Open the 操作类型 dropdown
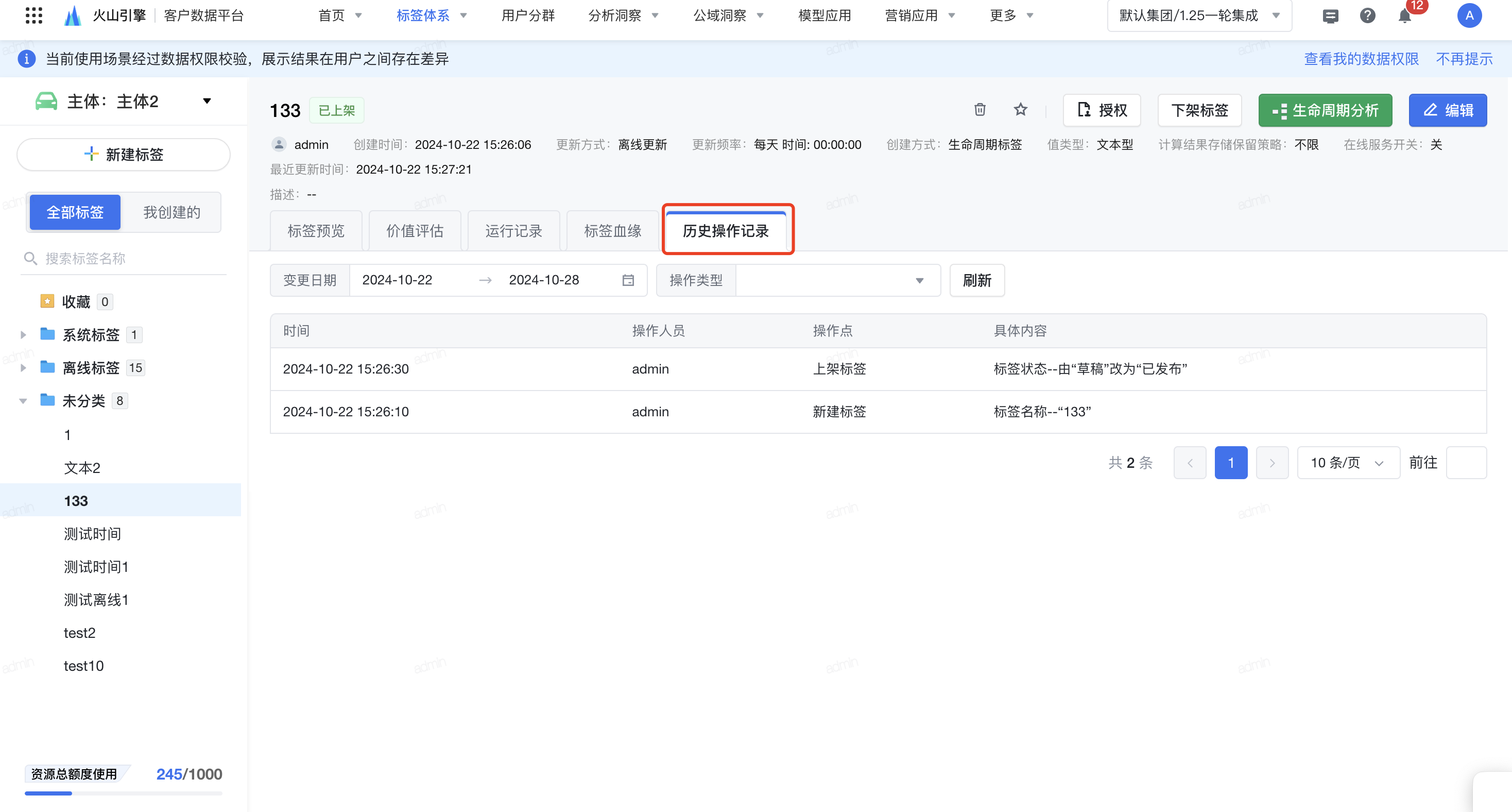1512x812 pixels. 837,280
